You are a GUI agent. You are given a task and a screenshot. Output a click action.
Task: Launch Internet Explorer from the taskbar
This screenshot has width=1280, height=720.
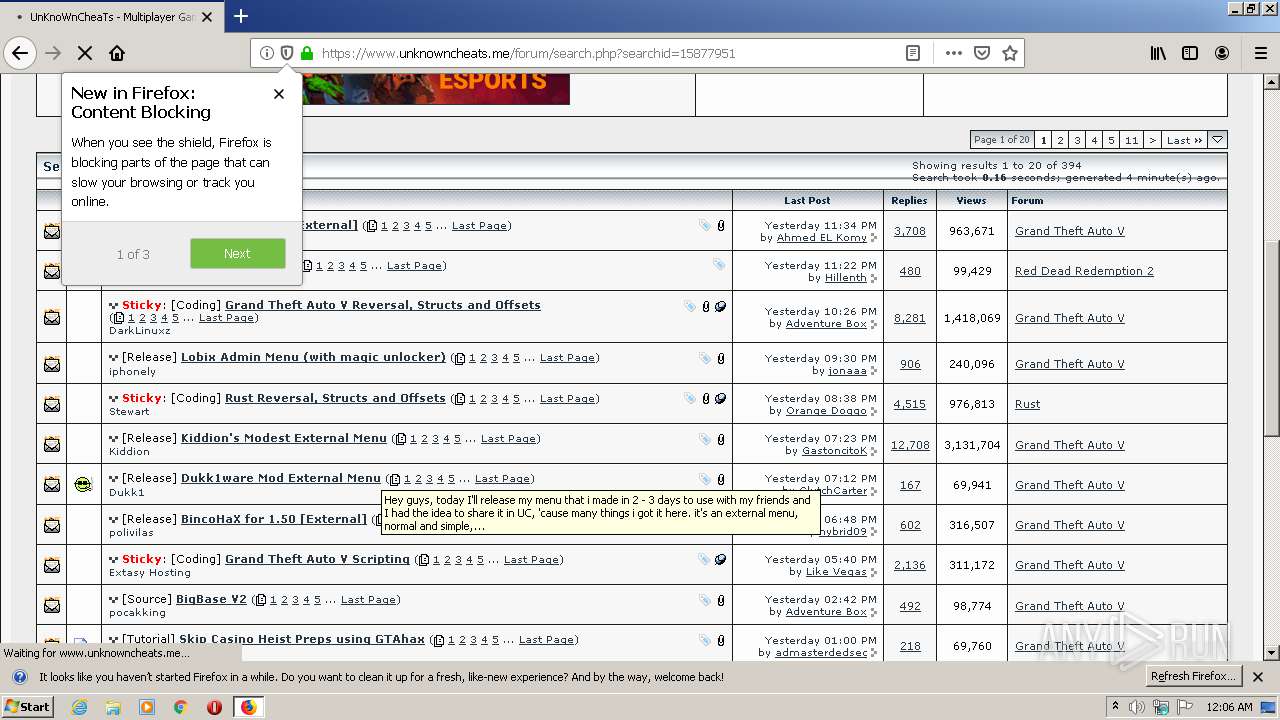[79, 707]
